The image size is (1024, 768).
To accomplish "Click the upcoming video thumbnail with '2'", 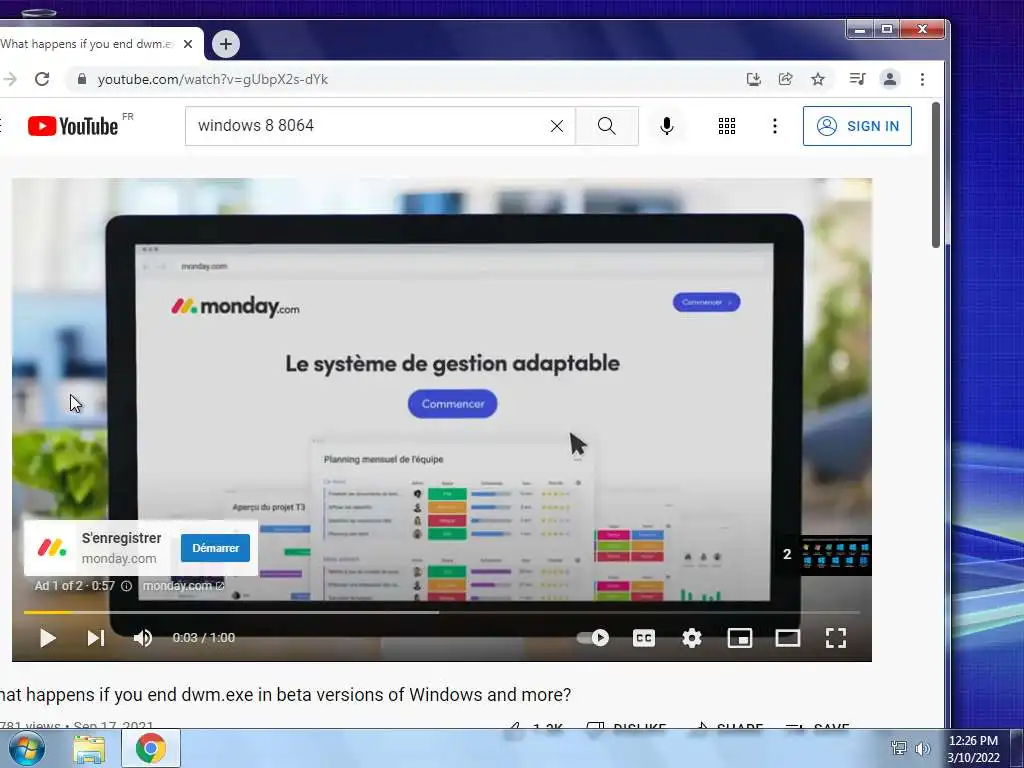I will (x=824, y=555).
